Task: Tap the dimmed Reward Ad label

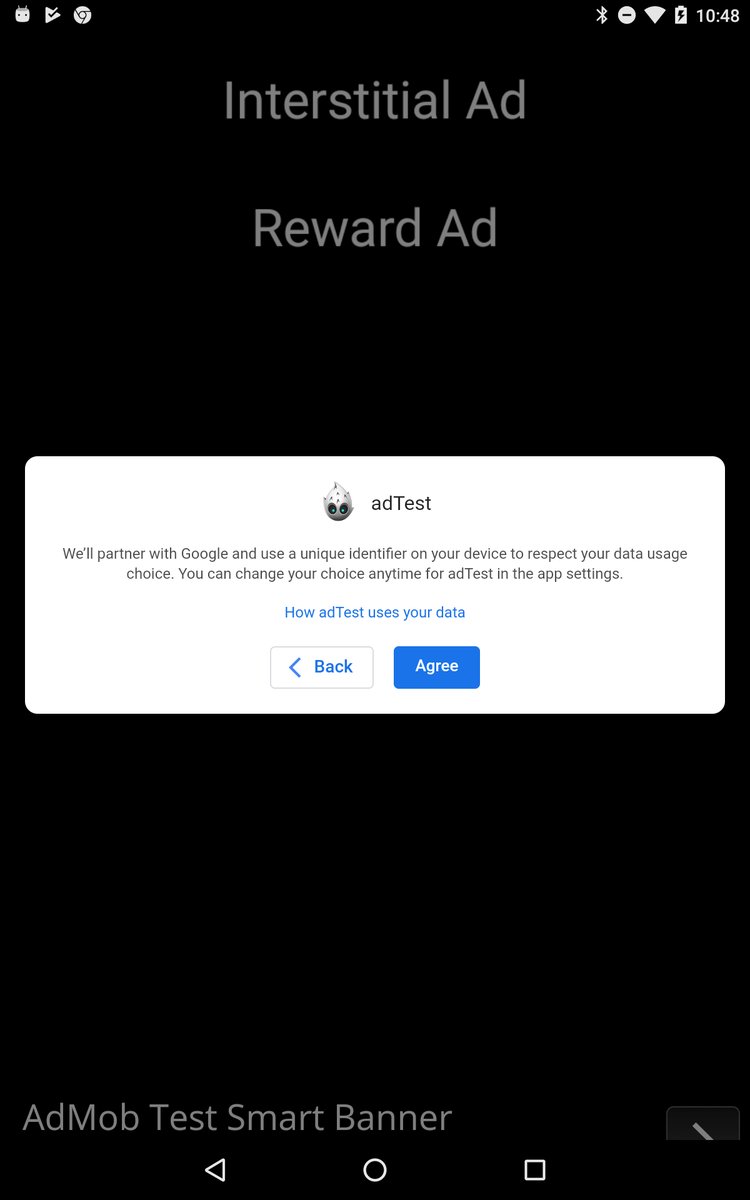Action: pyautogui.click(x=375, y=228)
